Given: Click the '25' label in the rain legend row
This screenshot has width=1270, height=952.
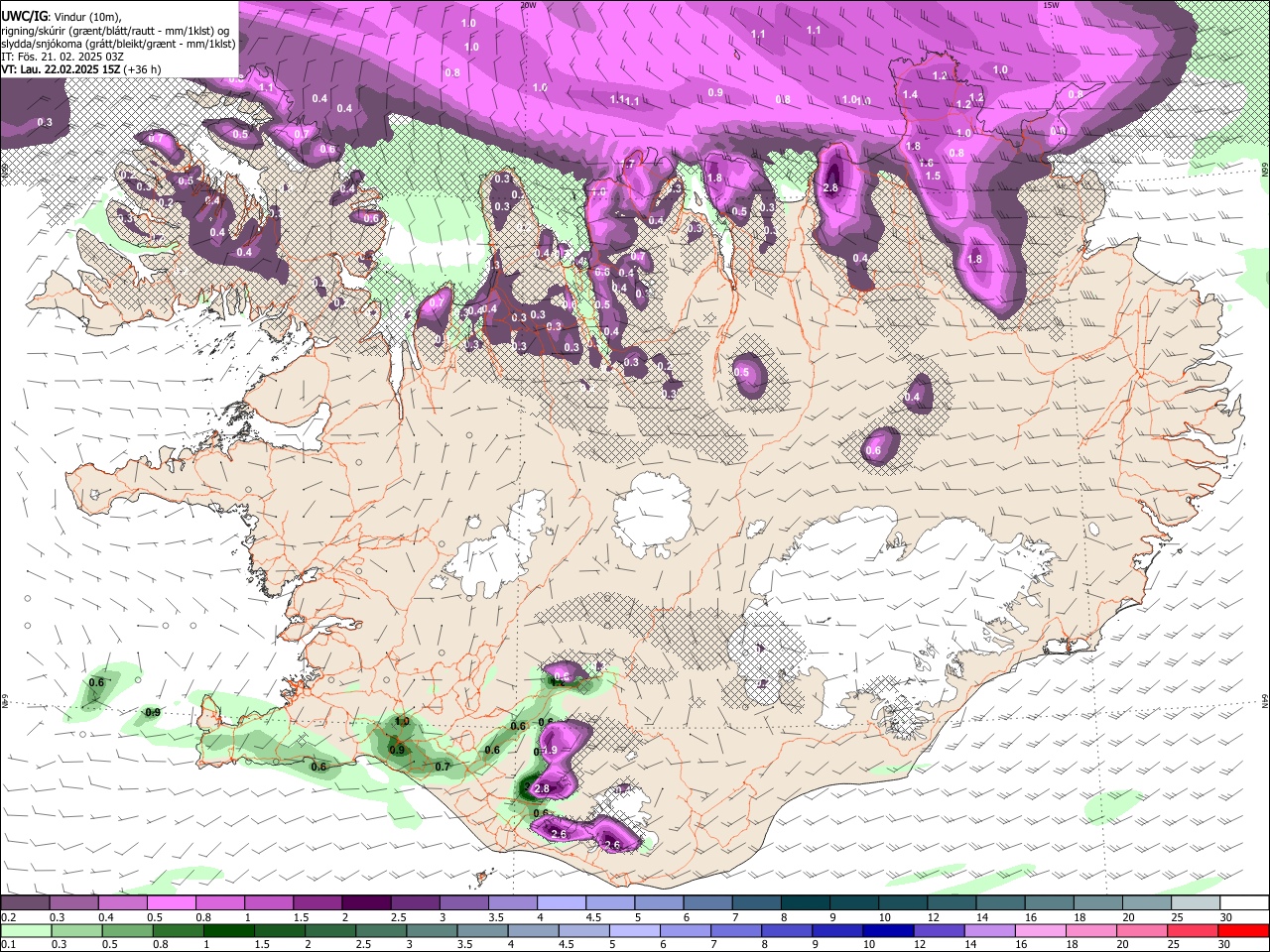Looking at the screenshot, I should 1175,944.
